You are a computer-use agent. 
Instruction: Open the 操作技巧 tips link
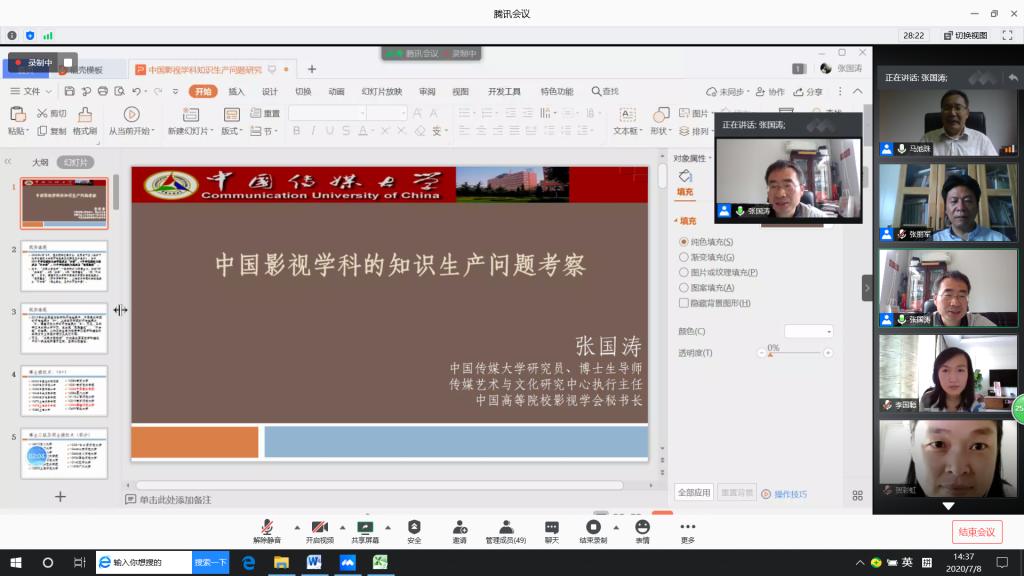point(784,494)
